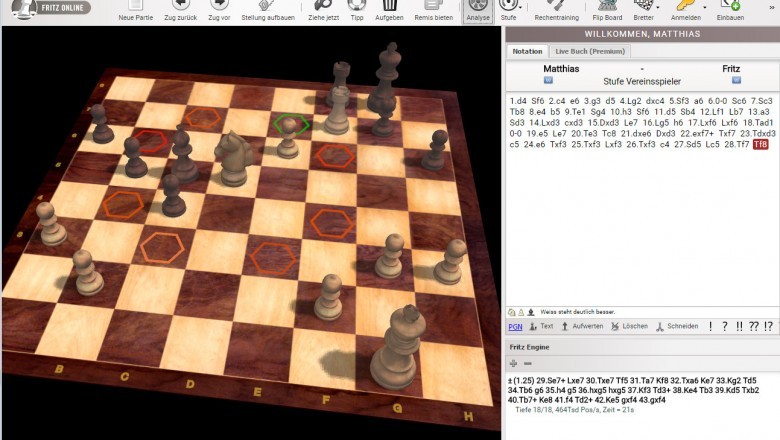Screen dimensions: 780x440
Task: Expand the Anmelden dropdown arrow
Action: pos(705,7)
